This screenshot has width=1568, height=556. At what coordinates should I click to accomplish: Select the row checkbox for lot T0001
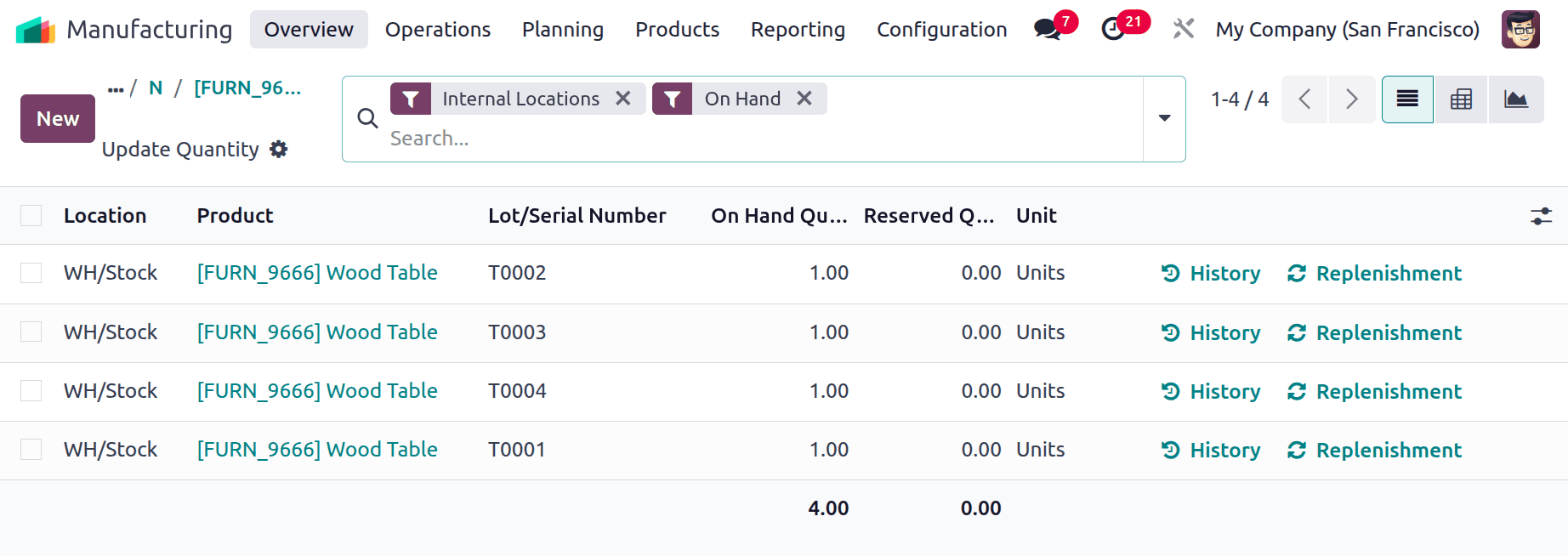tap(31, 449)
